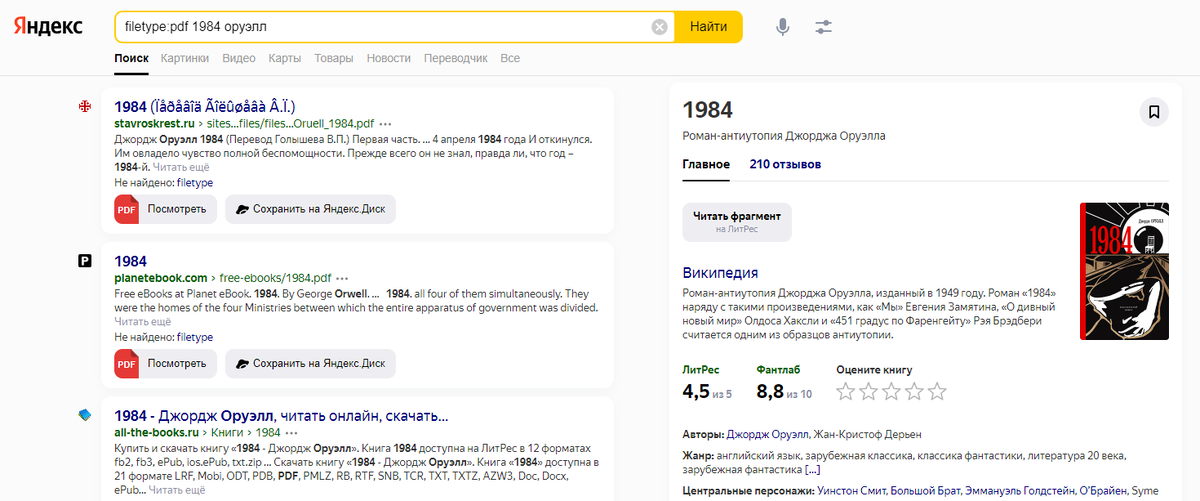Rate the book three stars

[891, 391]
